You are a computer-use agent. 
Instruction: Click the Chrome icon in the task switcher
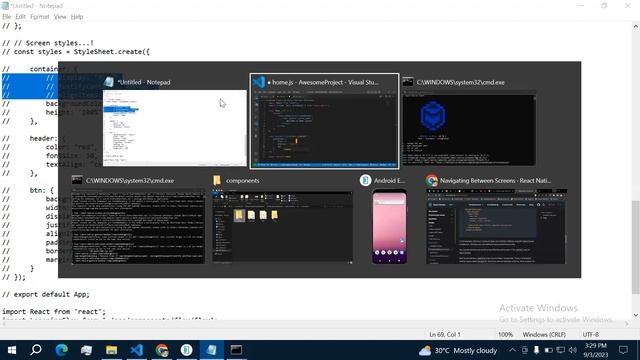(x=431, y=180)
